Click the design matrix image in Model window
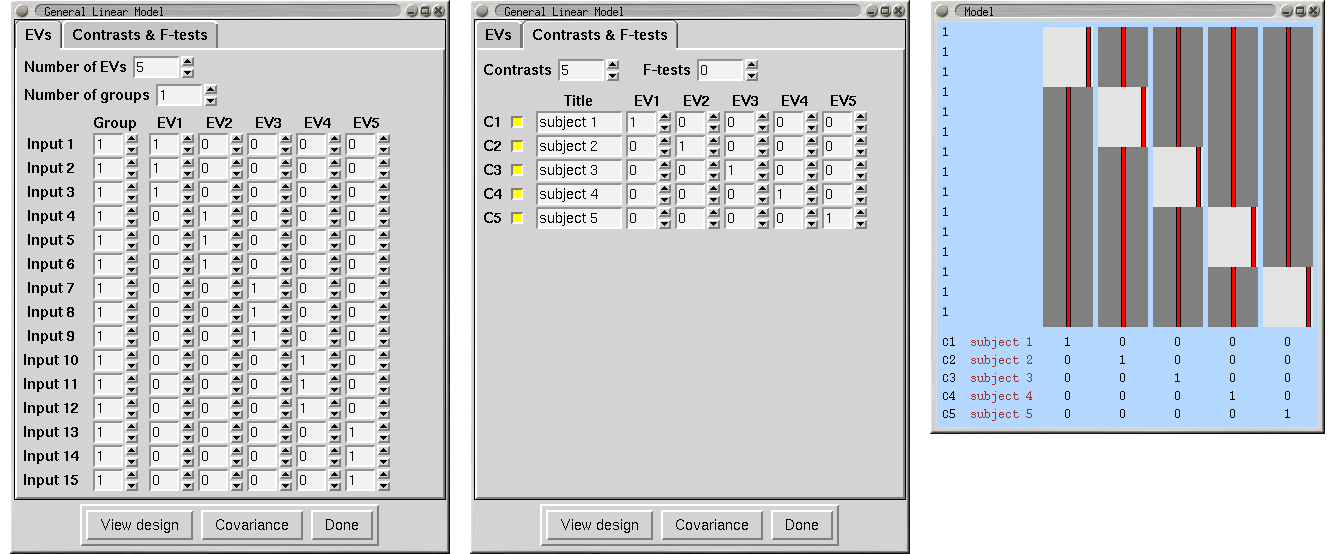 [x=1176, y=177]
